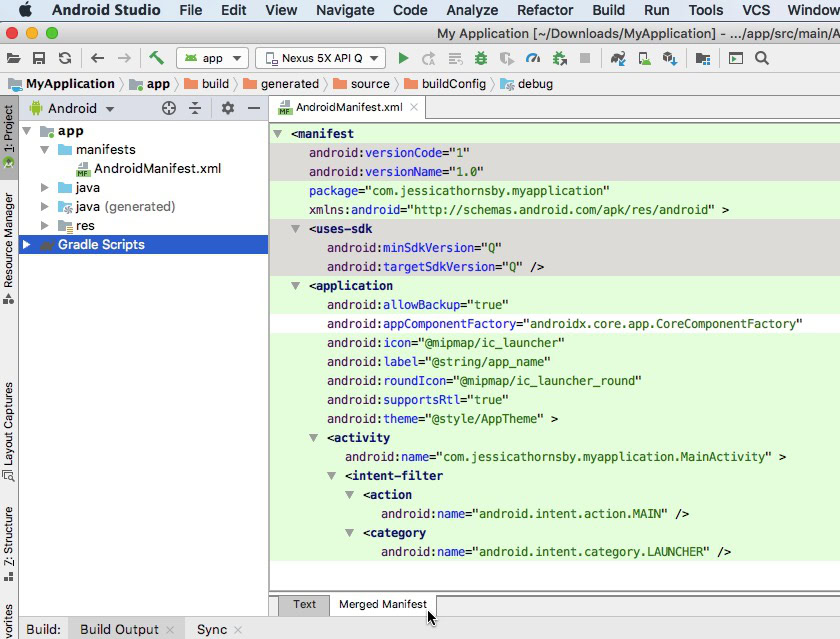Open the Resource Manager side panel
The image size is (840, 639).
pos(9,240)
